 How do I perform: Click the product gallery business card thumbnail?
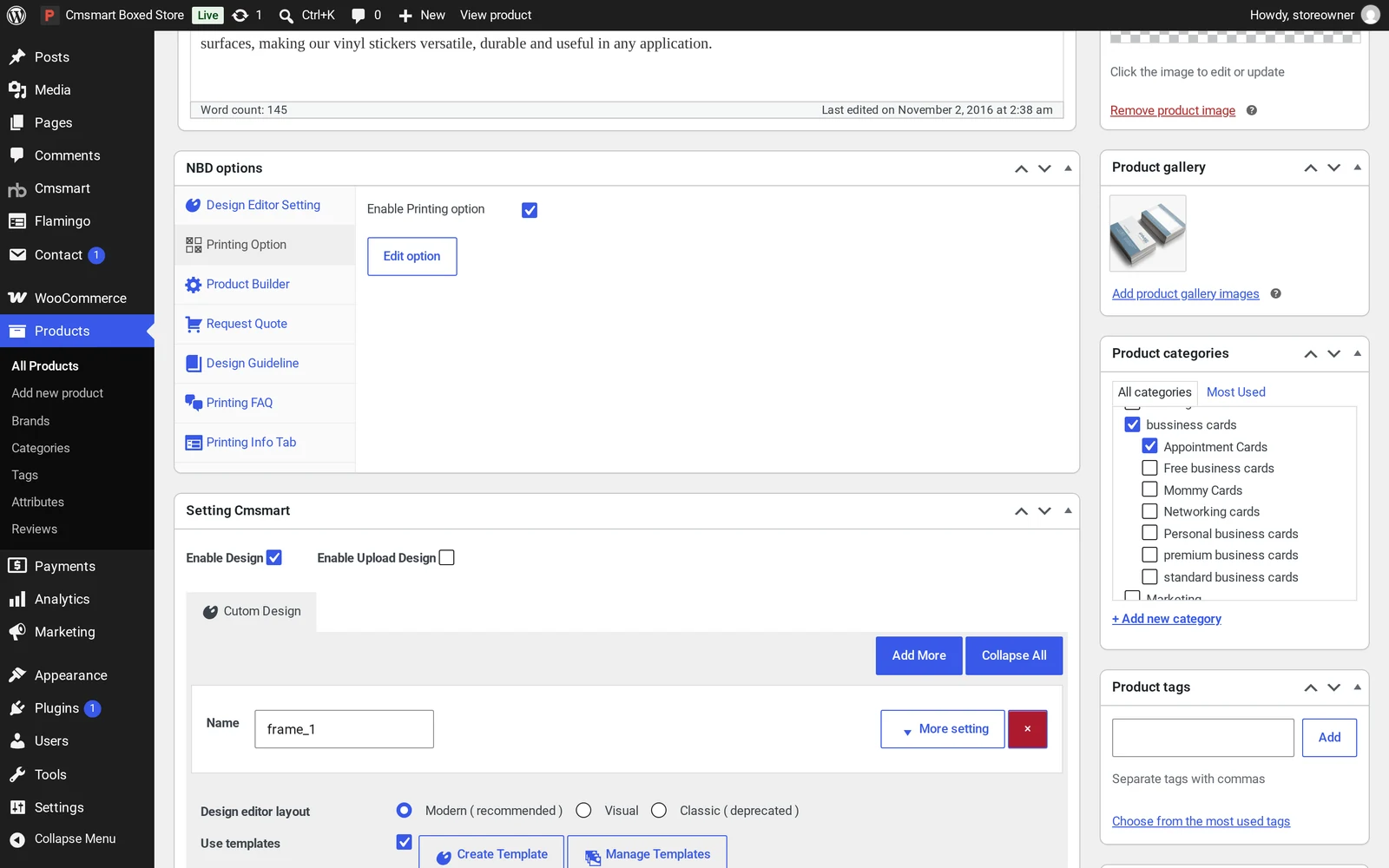[1148, 233]
